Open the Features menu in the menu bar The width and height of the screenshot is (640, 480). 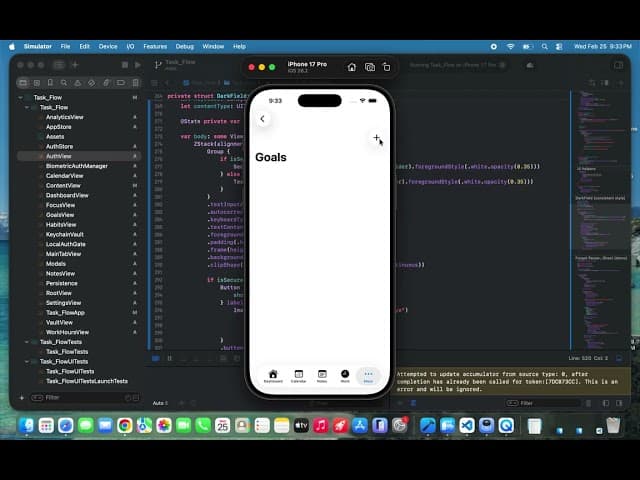click(x=155, y=46)
